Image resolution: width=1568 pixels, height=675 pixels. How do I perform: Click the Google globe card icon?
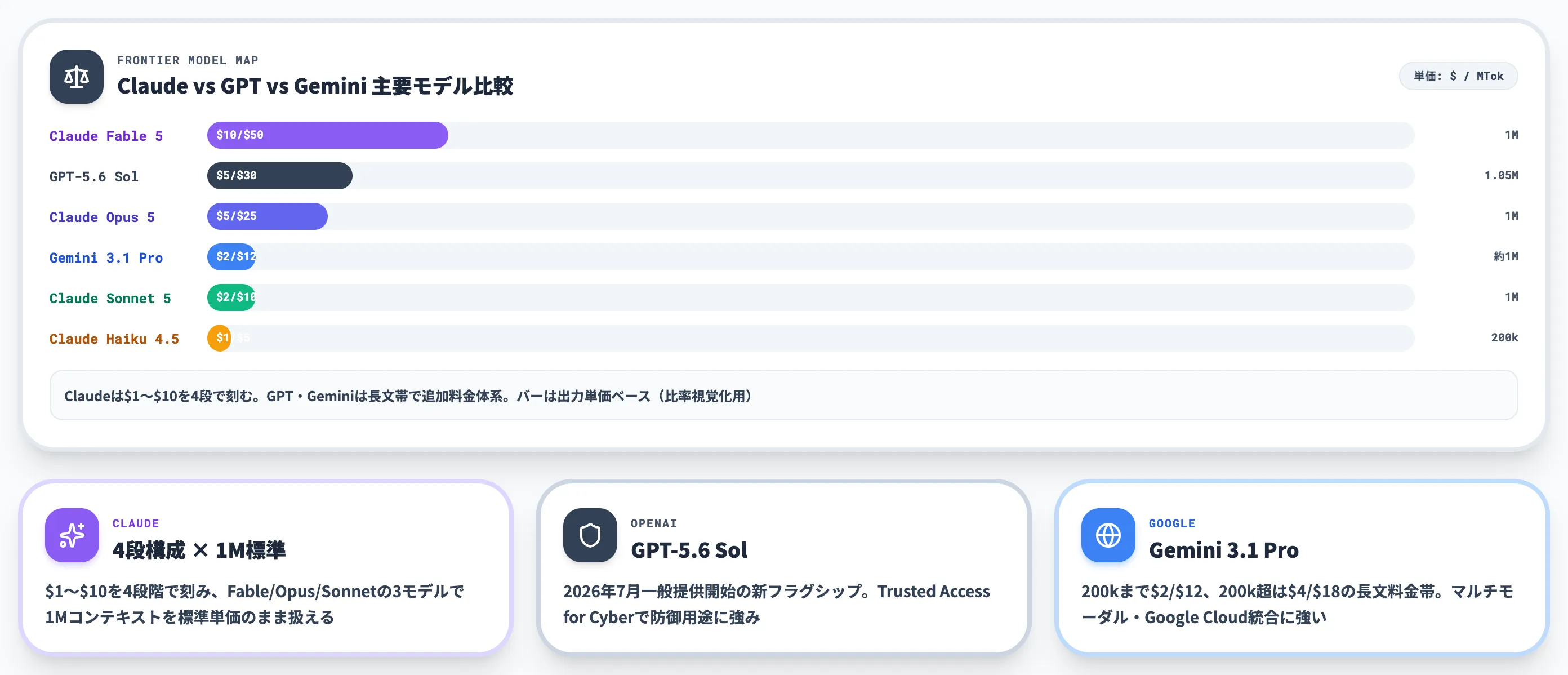[1108, 535]
